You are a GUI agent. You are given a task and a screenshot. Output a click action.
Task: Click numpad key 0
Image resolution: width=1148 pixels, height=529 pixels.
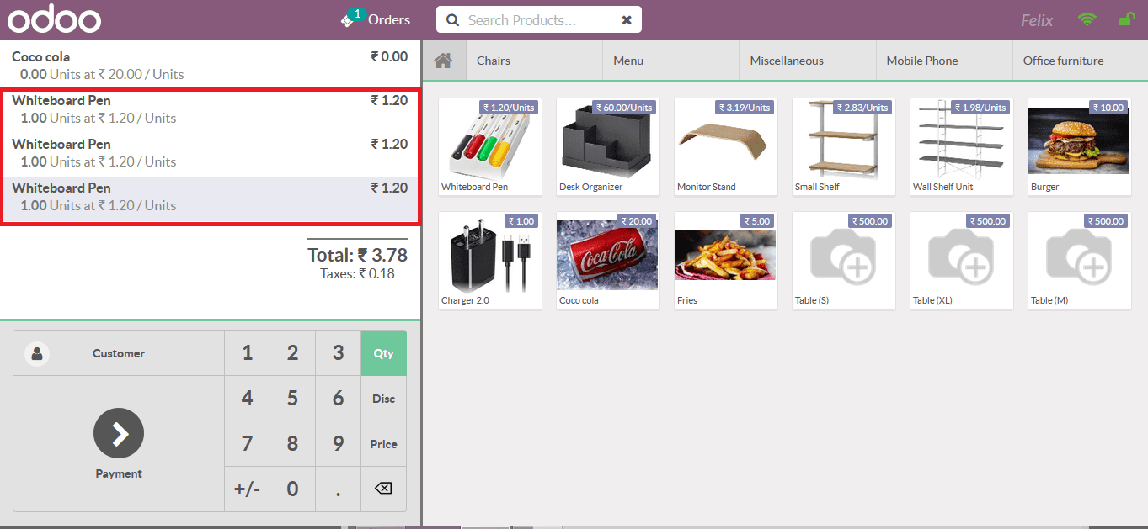[293, 489]
